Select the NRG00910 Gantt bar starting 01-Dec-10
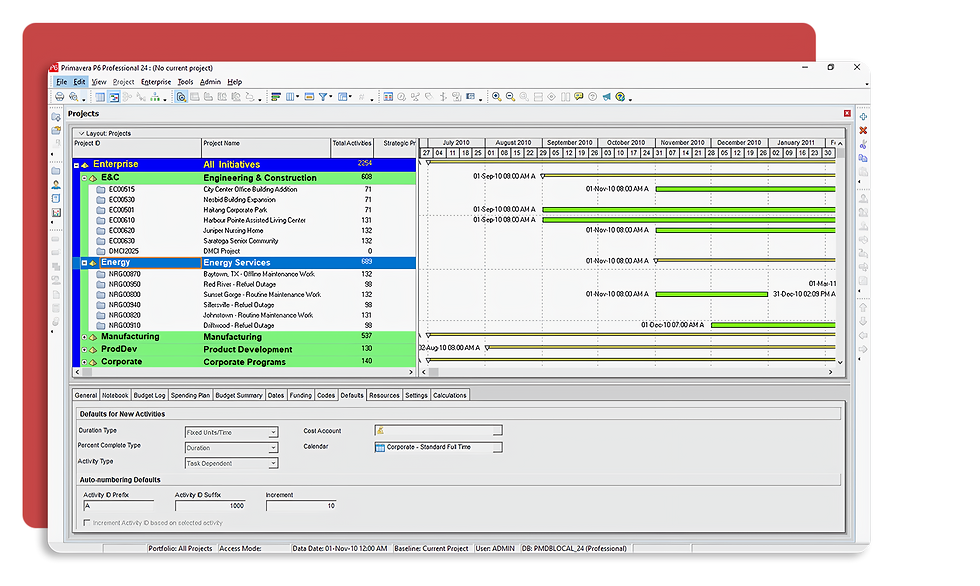The height and width of the screenshot is (586, 980). coord(773,325)
